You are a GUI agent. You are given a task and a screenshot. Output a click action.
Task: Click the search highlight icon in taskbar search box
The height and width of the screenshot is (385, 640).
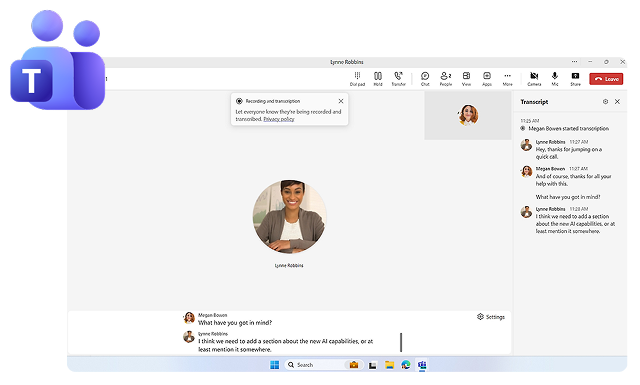click(x=353, y=365)
